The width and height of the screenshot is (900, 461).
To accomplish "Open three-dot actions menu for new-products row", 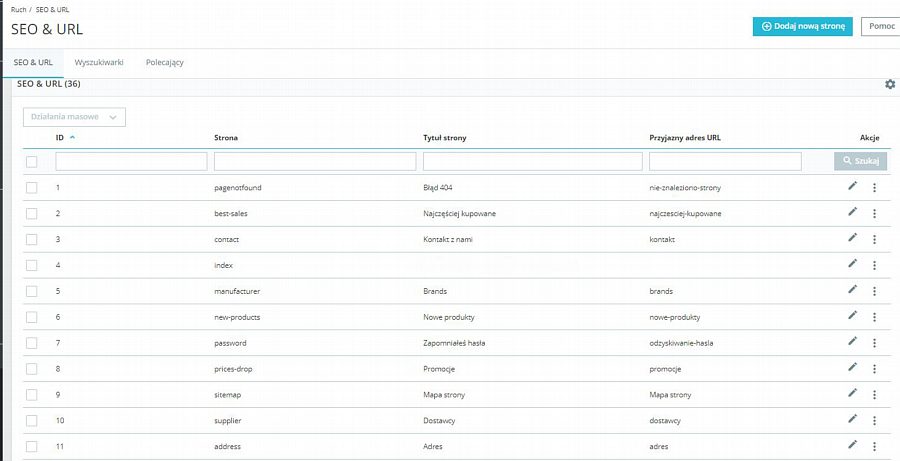I will pos(874,317).
